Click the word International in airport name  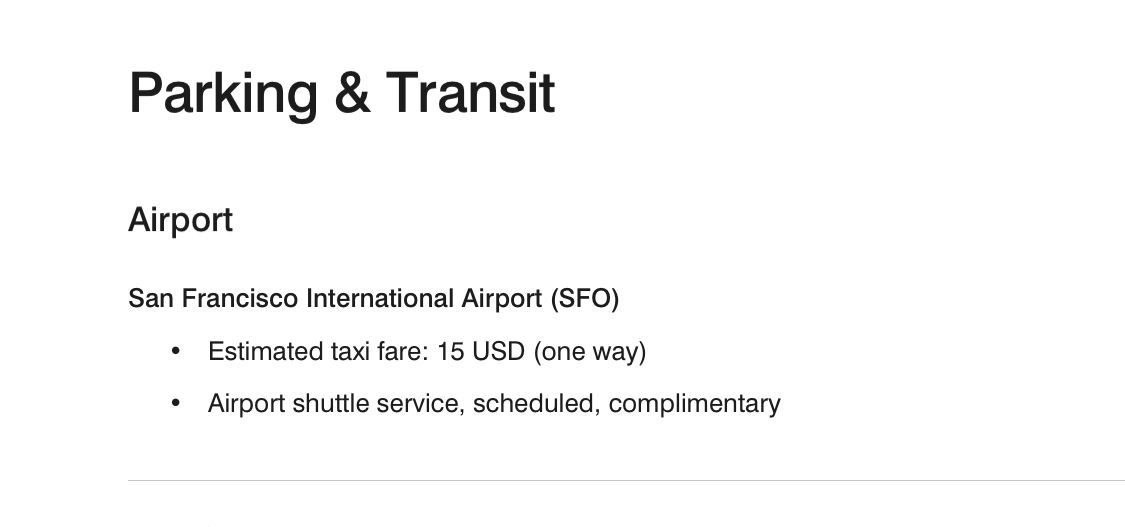pos(380,298)
